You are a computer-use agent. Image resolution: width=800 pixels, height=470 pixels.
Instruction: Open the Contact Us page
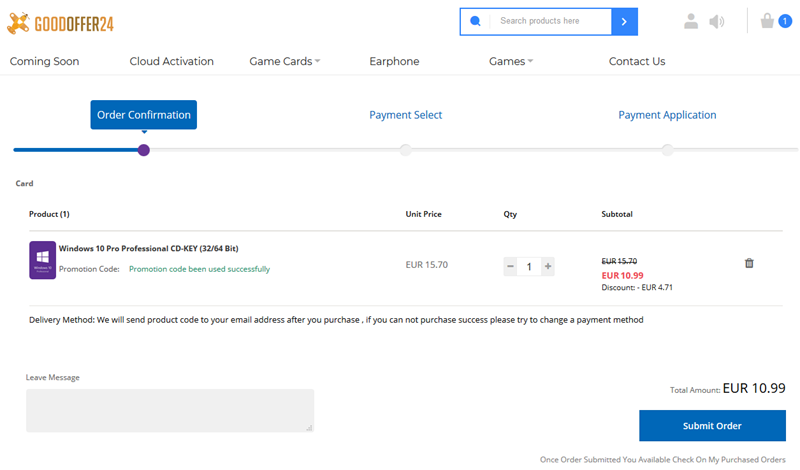pos(636,61)
